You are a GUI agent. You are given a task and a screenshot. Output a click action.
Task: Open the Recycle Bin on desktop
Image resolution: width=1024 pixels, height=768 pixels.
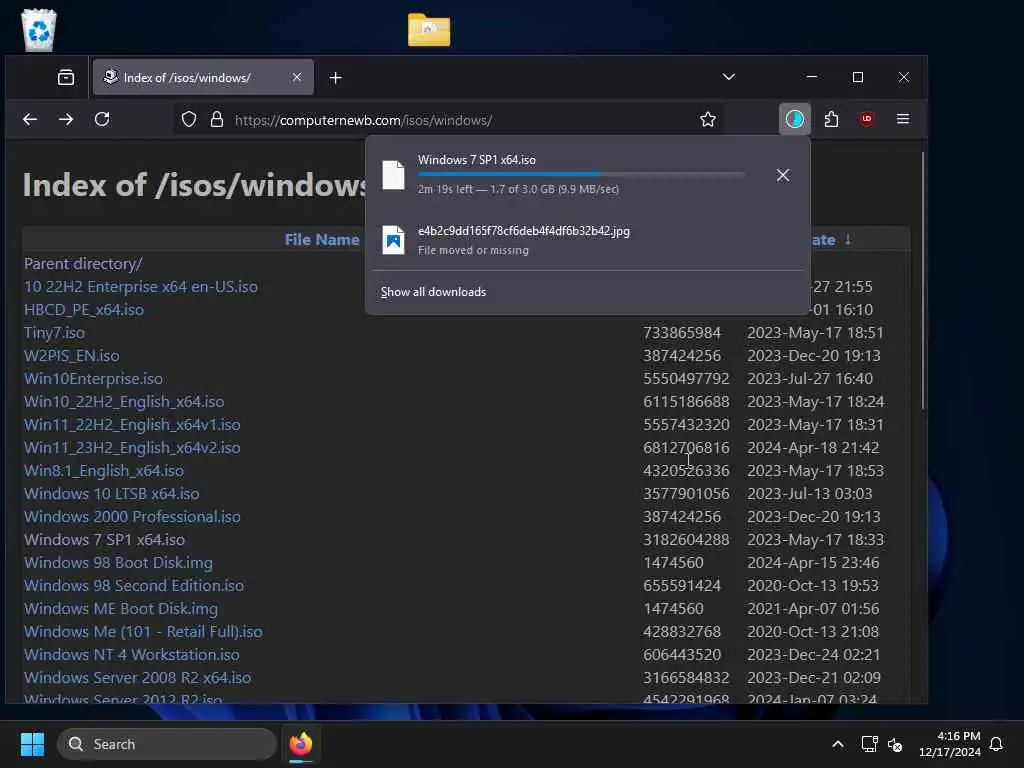(x=39, y=30)
